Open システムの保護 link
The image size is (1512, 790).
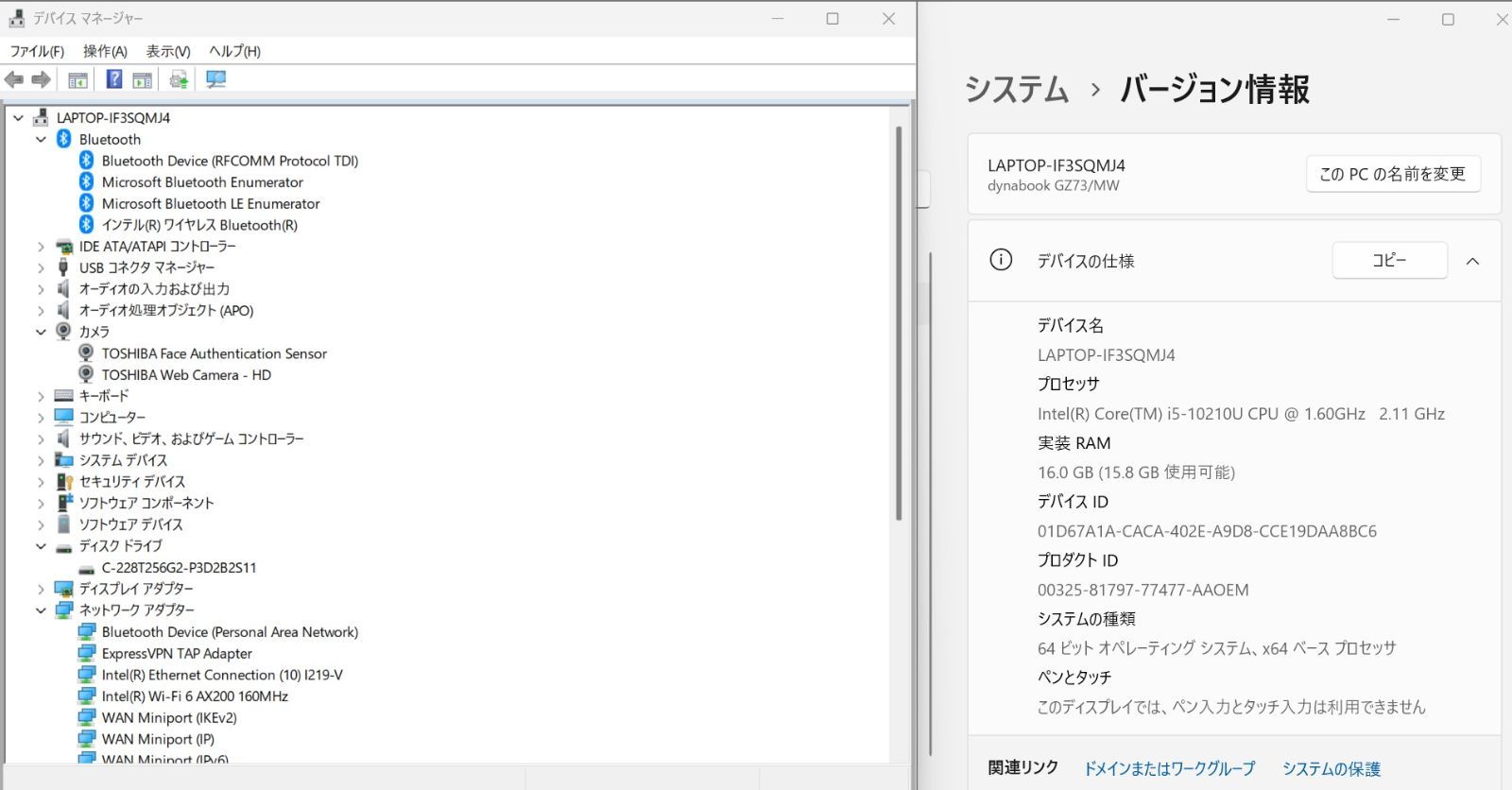[x=1332, y=769]
